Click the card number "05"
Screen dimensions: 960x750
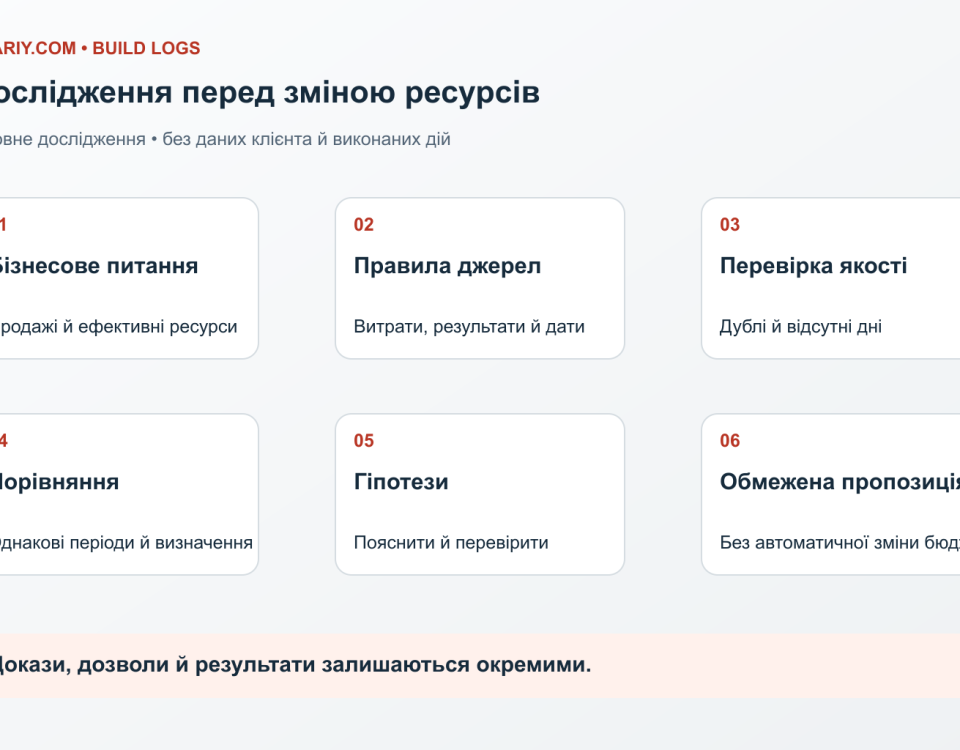pos(364,441)
